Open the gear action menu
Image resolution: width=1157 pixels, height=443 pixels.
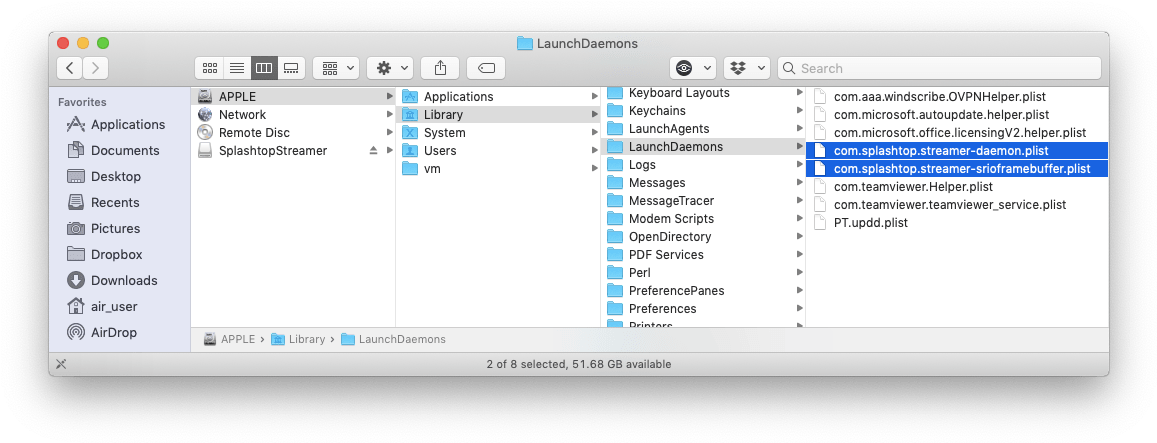click(x=390, y=68)
